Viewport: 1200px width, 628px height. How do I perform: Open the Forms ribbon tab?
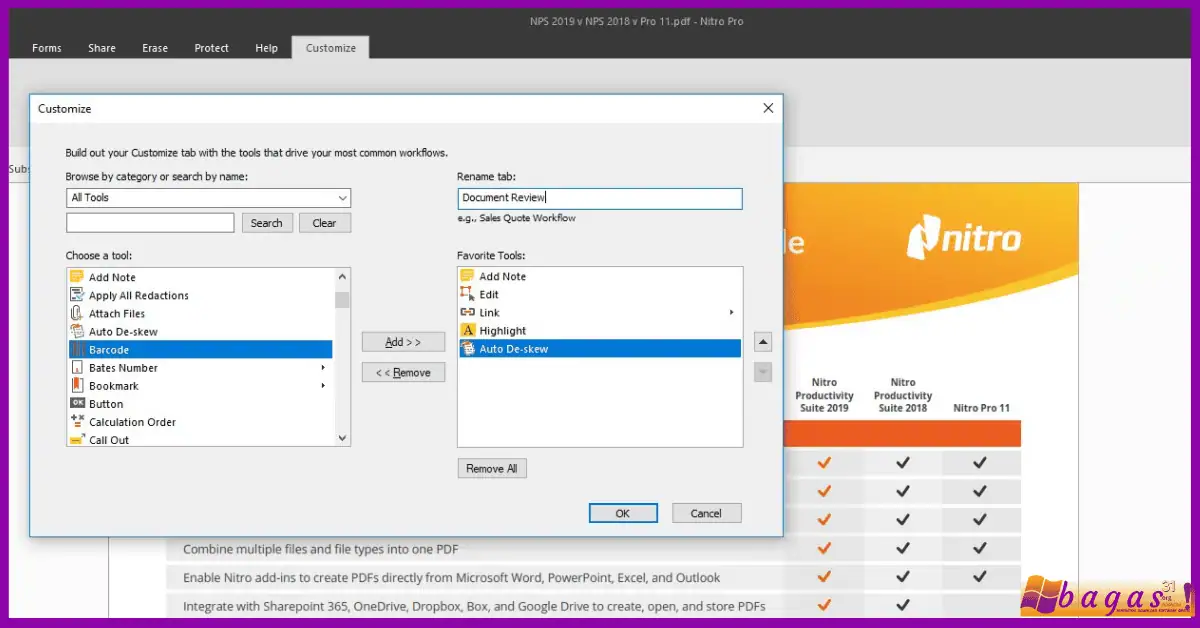click(47, 48)
